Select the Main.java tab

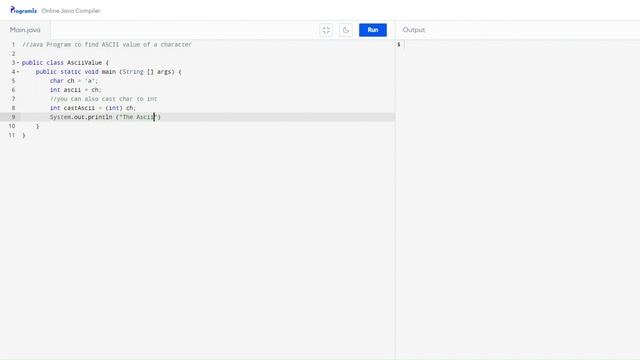pos(25,30)
